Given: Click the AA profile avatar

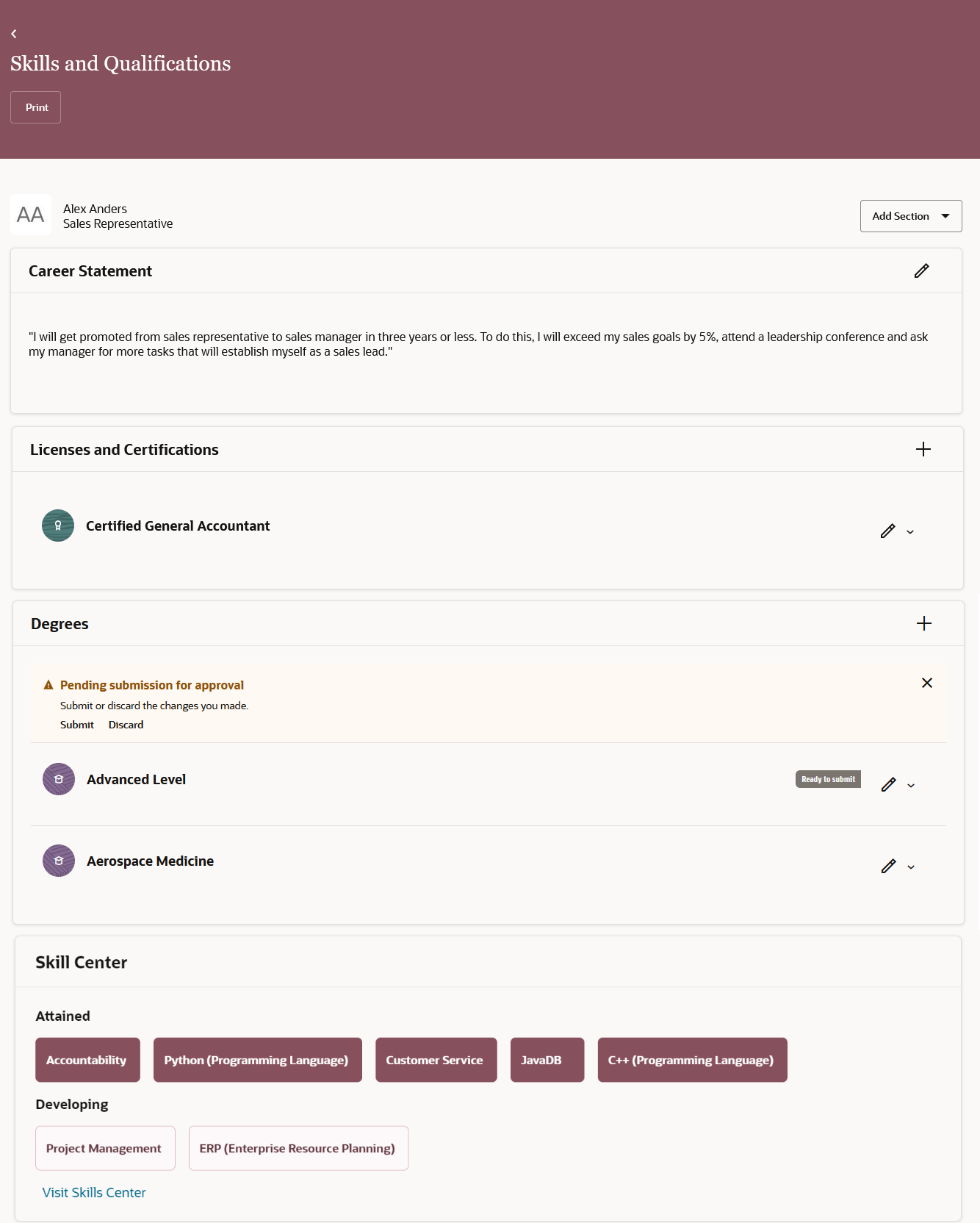Looking at the screenshot, I should [x=31, y=215].
